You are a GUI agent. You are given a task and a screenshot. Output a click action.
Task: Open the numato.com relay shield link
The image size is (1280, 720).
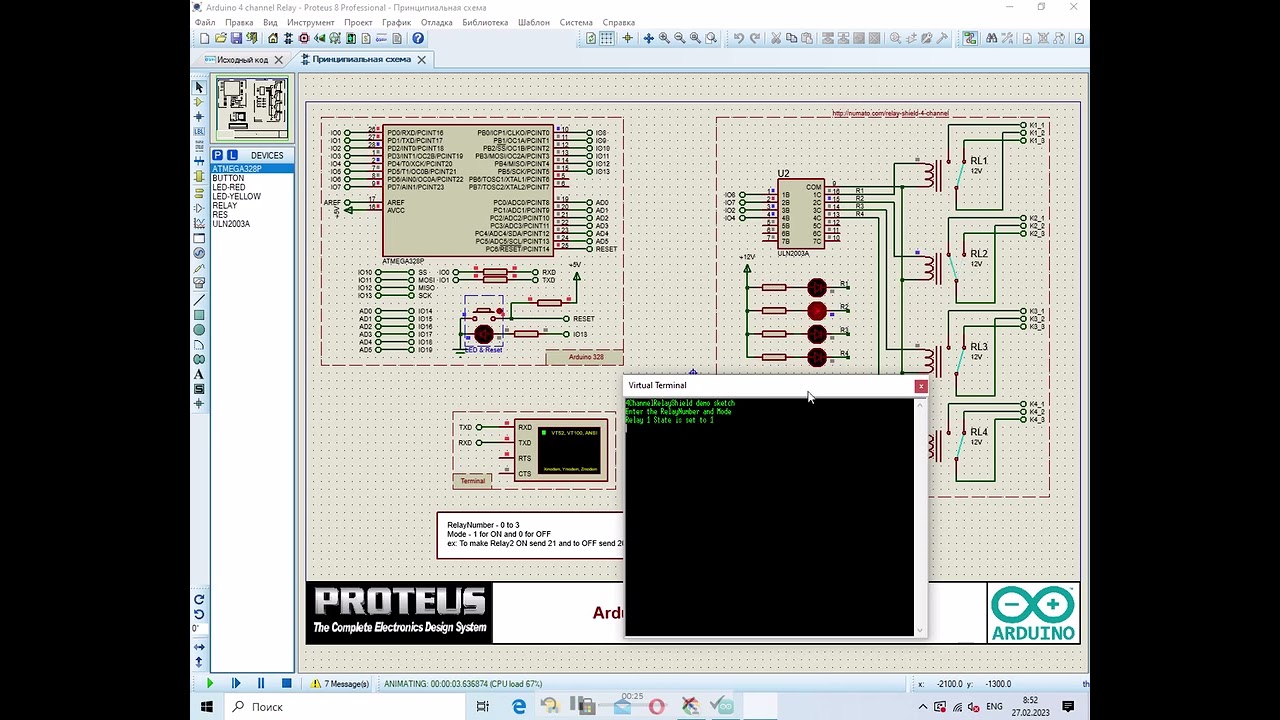(x=890, y=113)
